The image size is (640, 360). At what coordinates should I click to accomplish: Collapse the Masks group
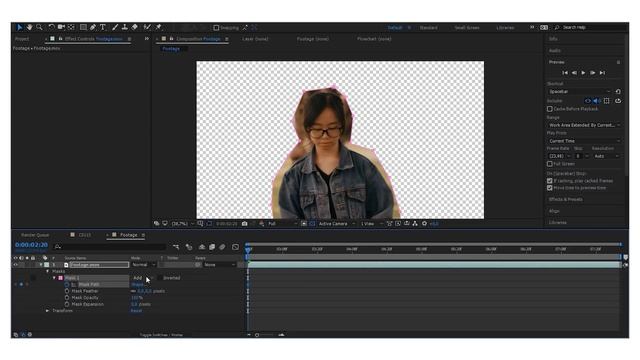coord(48,271)
